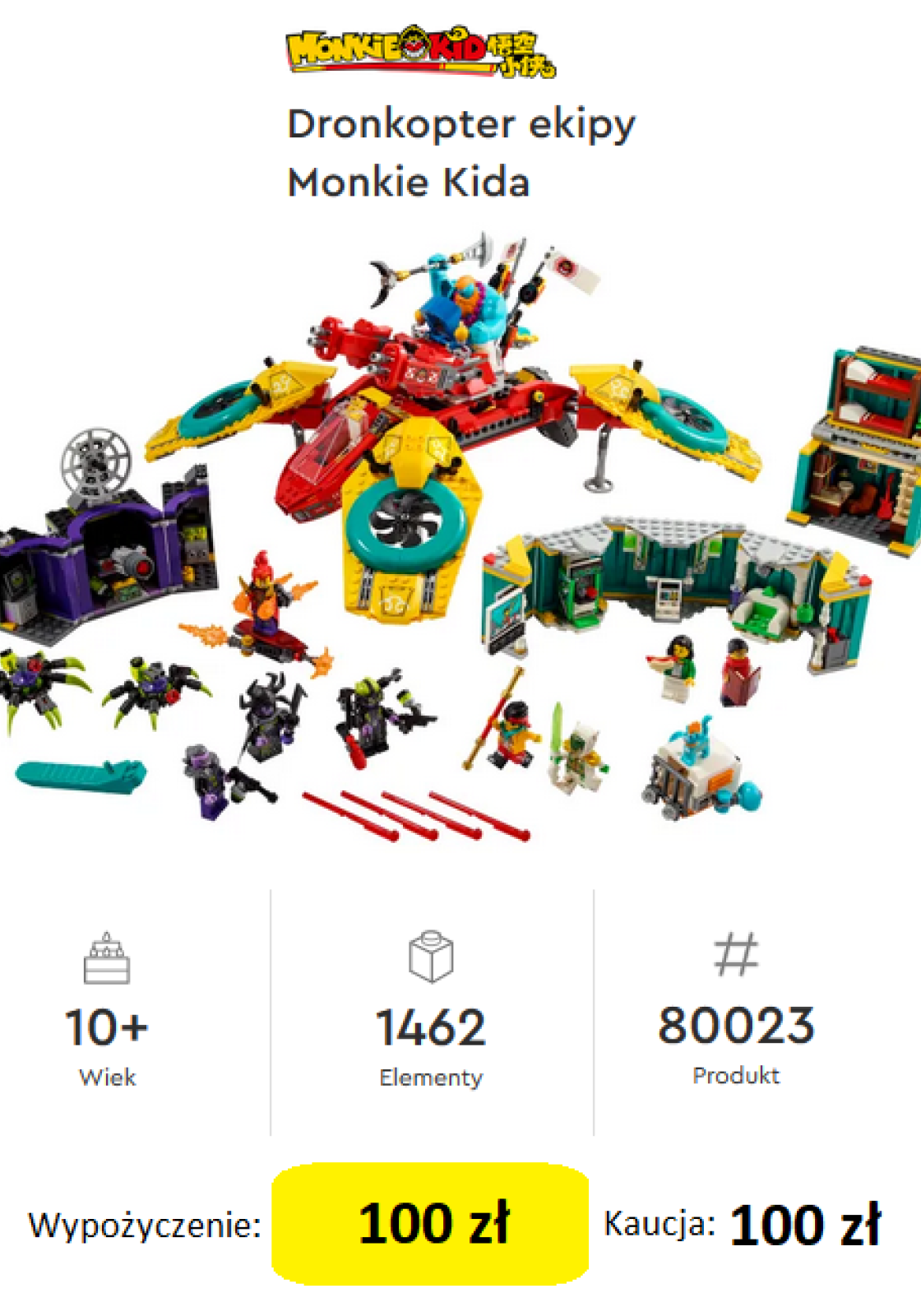Click the Wiek label
Viewport: 921px width, 1316px height.
point(107,1077)
